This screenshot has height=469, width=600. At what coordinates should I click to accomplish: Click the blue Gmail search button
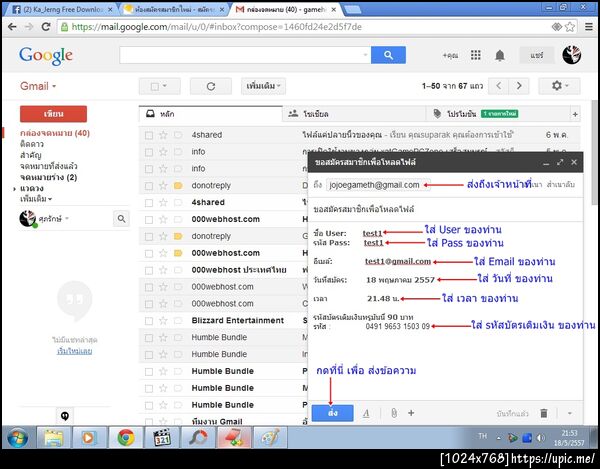[x=388, y=55]
